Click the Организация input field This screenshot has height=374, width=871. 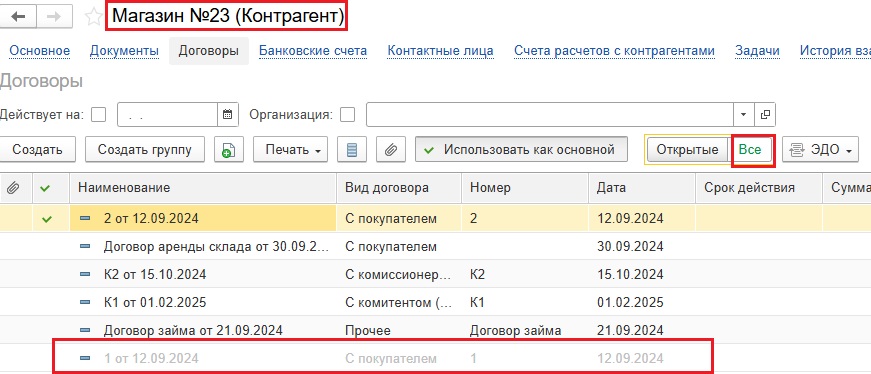[x=549, y=114]
